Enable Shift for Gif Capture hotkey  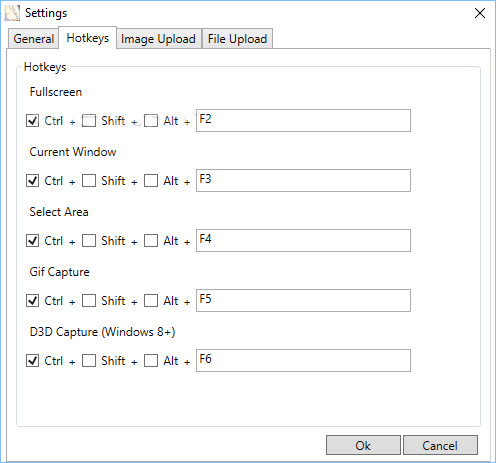(89, 300)
